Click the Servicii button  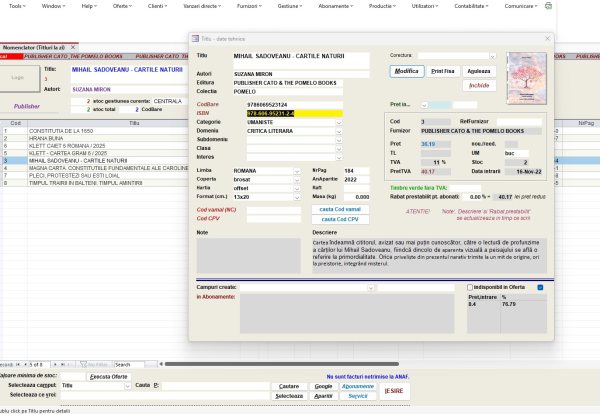(x=358, y=396)
